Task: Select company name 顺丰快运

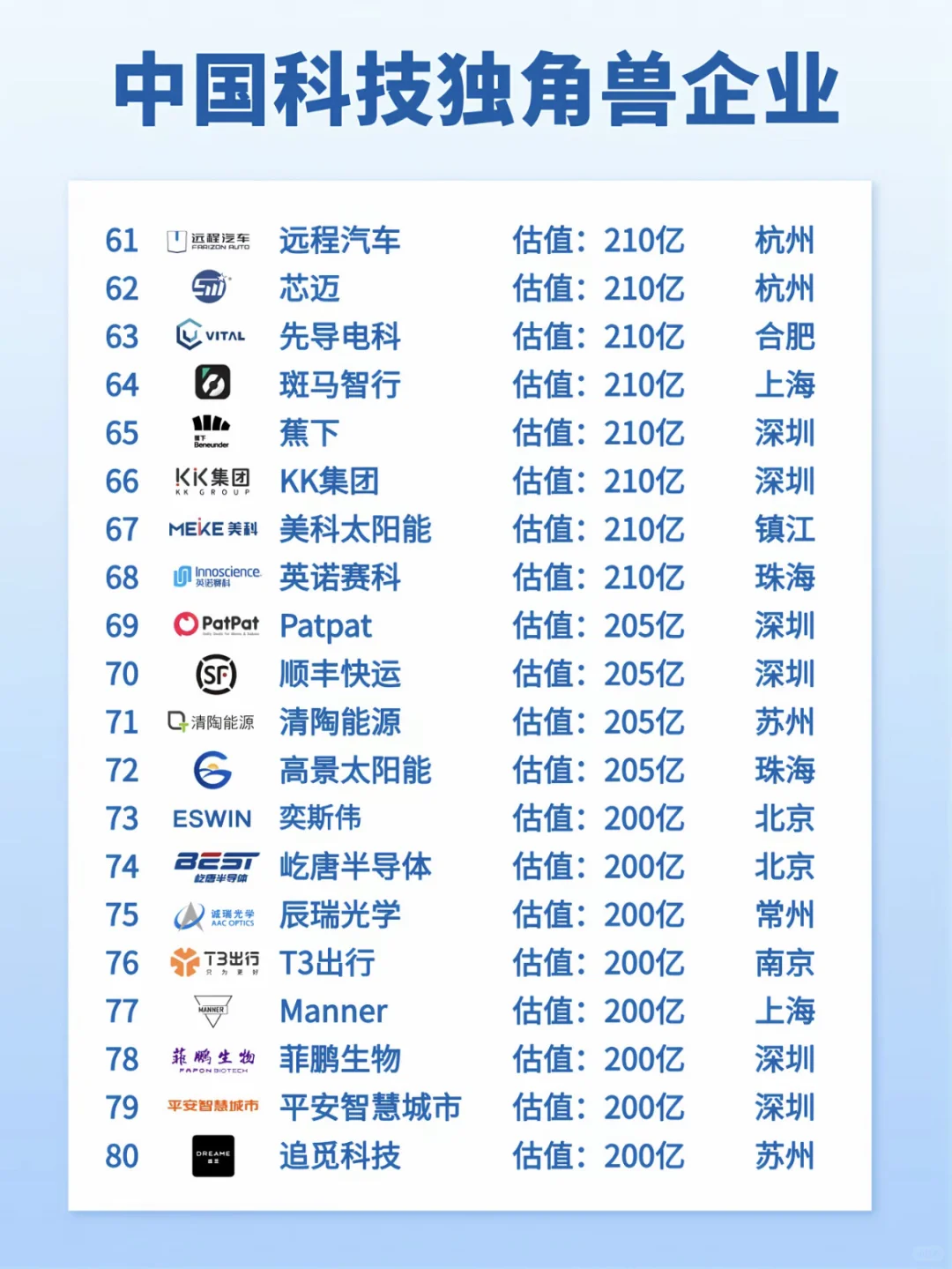Action: coord(340,674)
